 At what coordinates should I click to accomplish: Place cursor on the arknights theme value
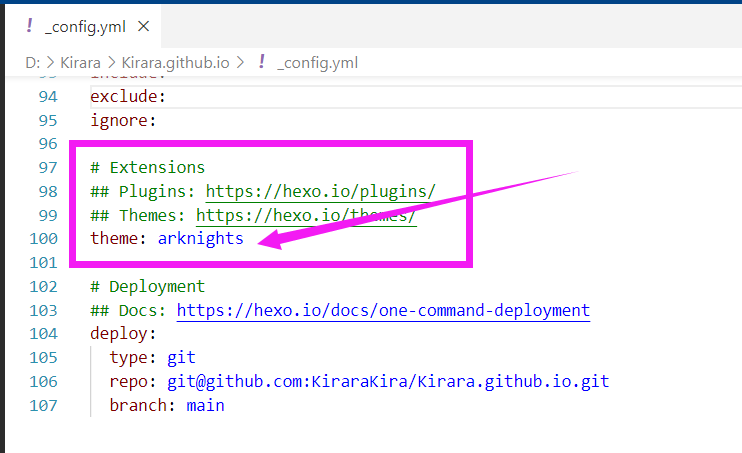click(201, 239)
